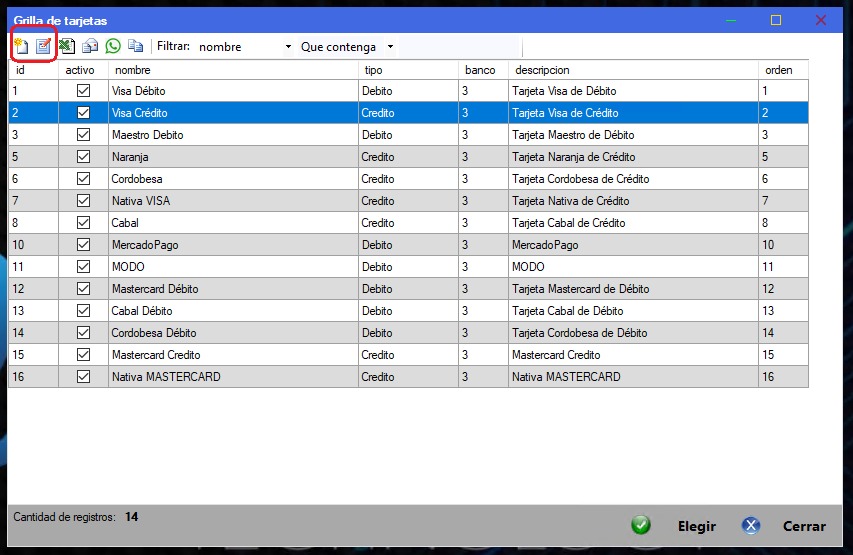This screenshot has height=555, width=853.
Task: Toggle activo checkbox for Maestro Debito
Action: pyautogui.click(x=83, y=134)
